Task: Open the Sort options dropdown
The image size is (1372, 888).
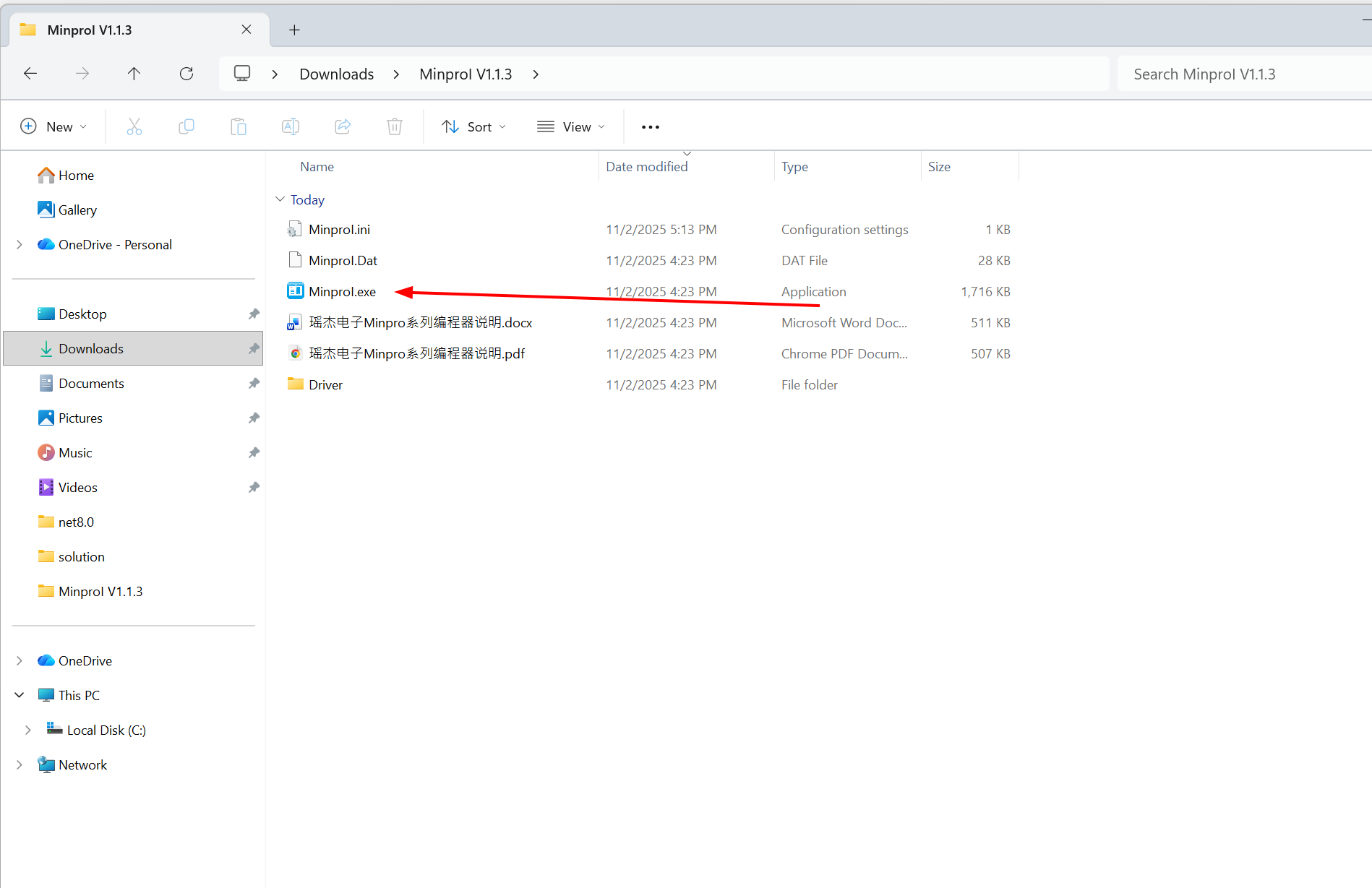Action: (474, 127)
